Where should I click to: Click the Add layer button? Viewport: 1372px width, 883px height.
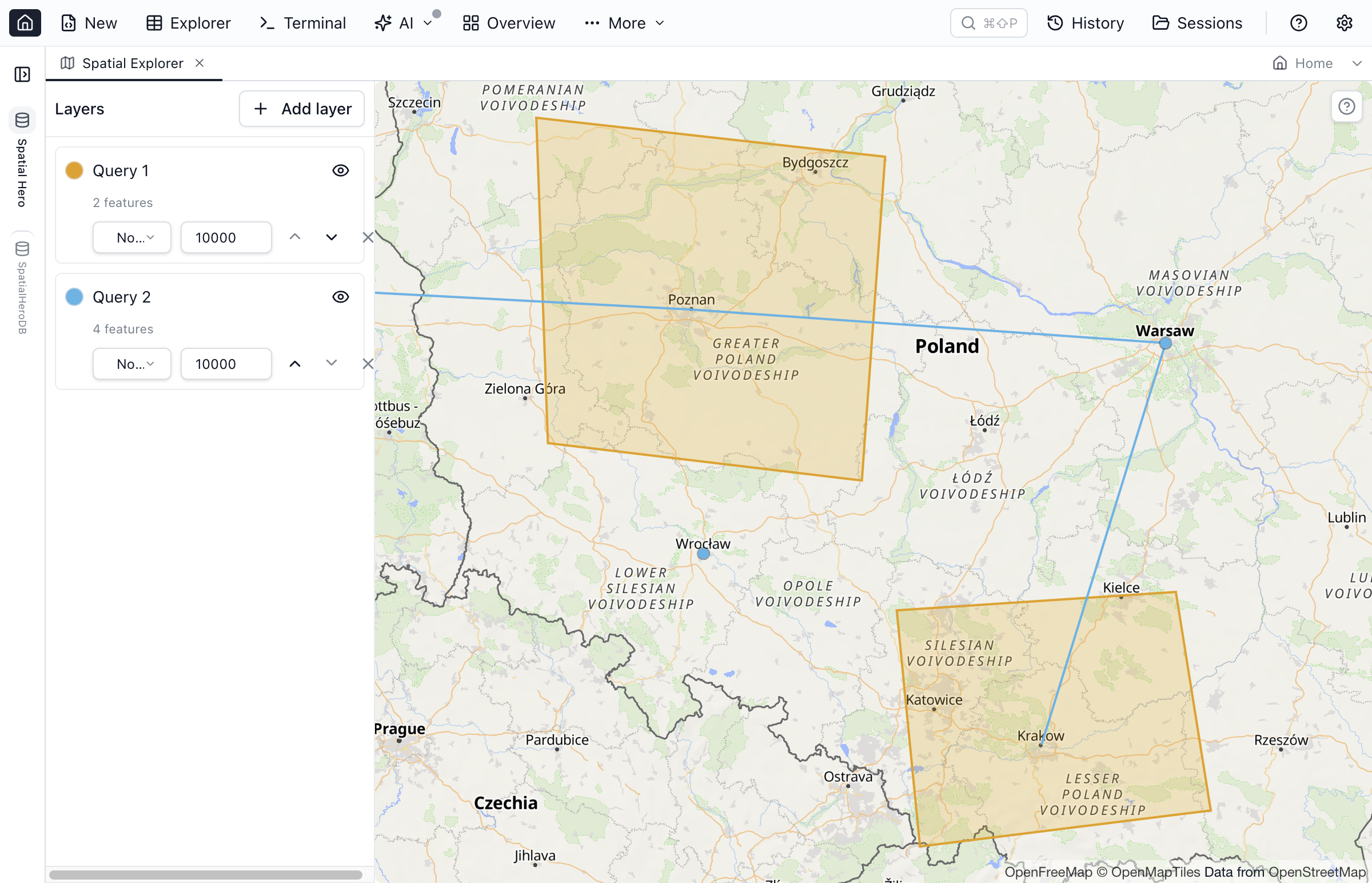pos(301,108)
